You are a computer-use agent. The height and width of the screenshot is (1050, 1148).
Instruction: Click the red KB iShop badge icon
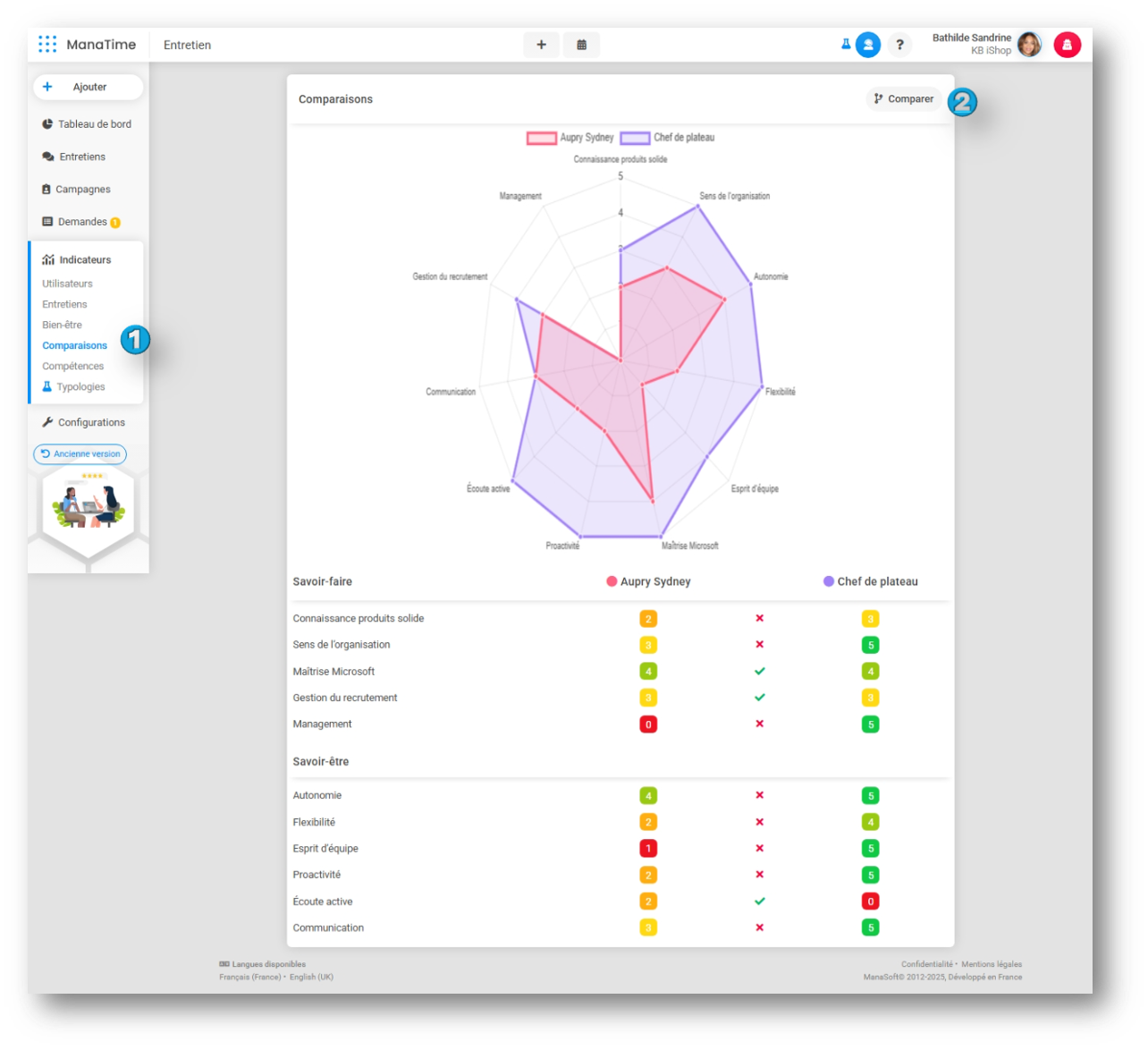tap(1067, 45)
